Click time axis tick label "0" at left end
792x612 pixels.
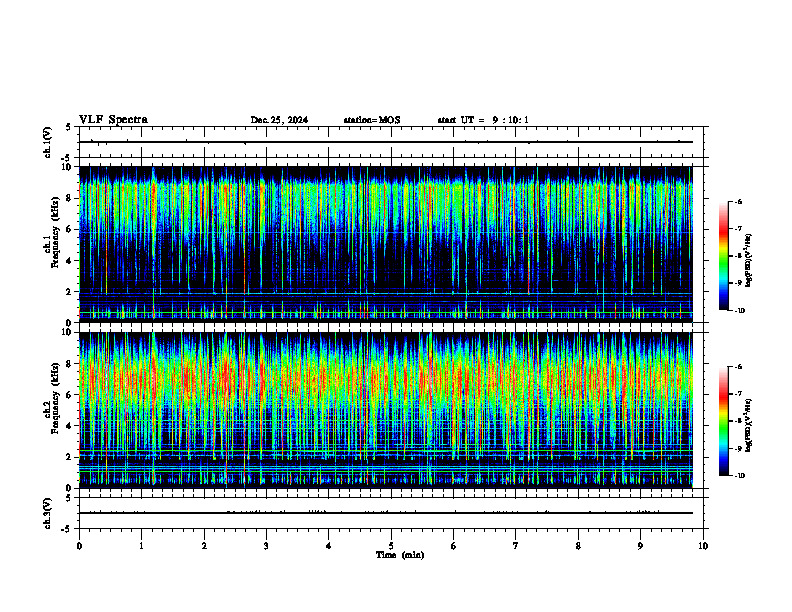coord(79,546)
